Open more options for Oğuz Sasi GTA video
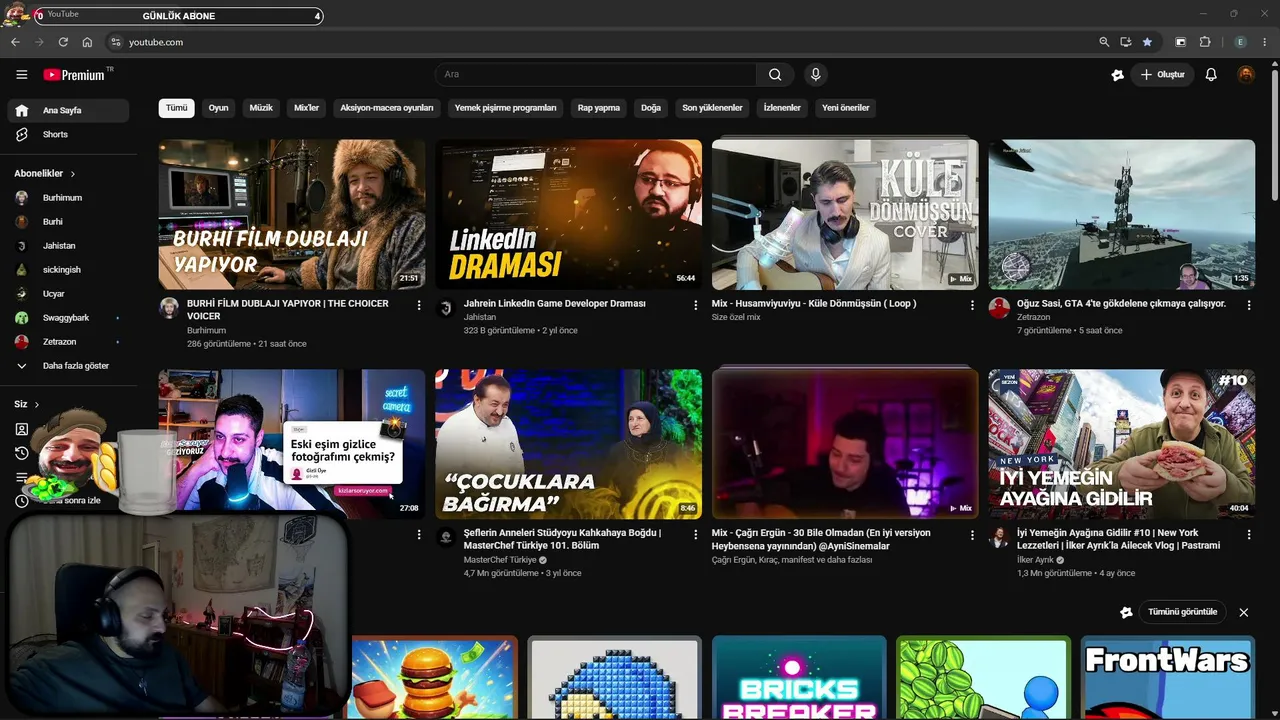The image size is (1280, 720). click(x=1249, y=305)
